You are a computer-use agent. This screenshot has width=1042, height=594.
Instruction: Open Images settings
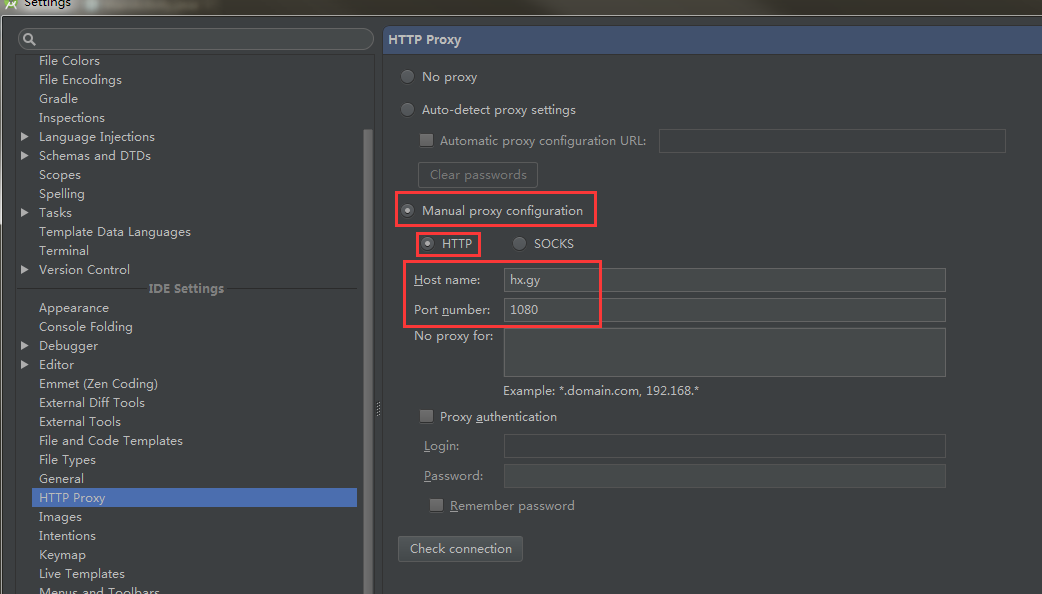(x=60, y=517)
